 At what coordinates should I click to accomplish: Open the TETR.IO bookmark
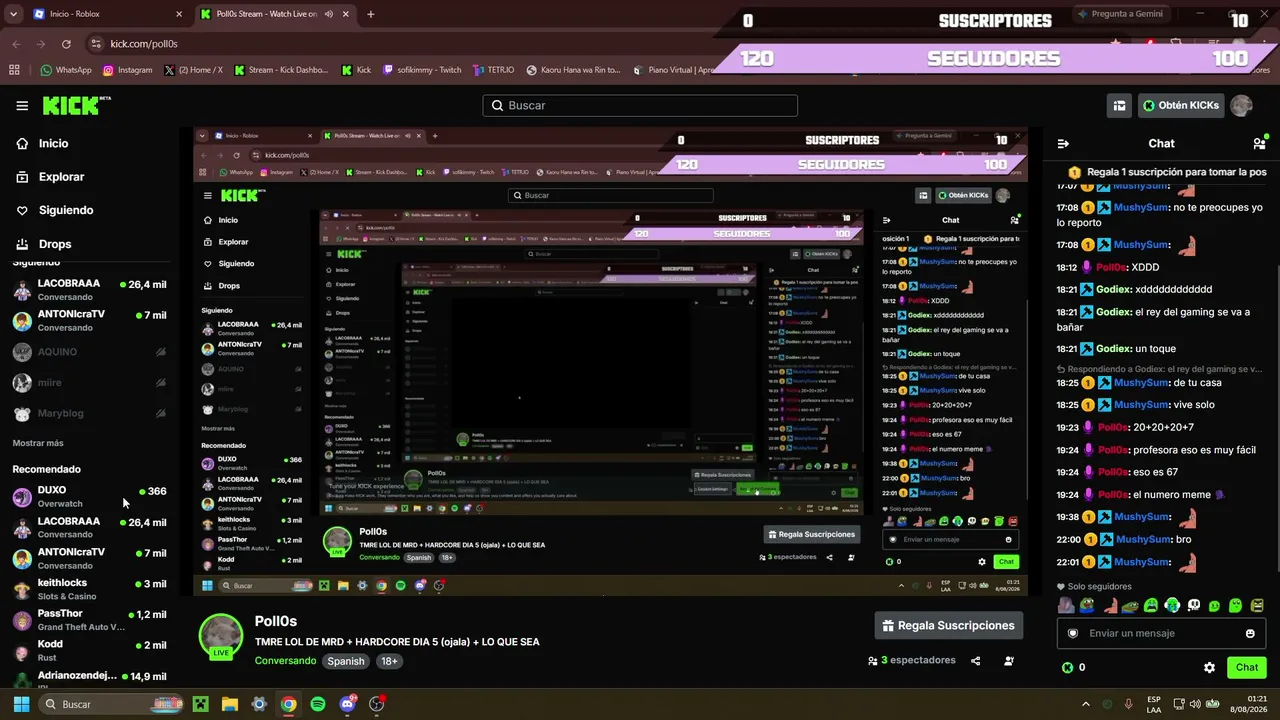(x=494, y=70)
